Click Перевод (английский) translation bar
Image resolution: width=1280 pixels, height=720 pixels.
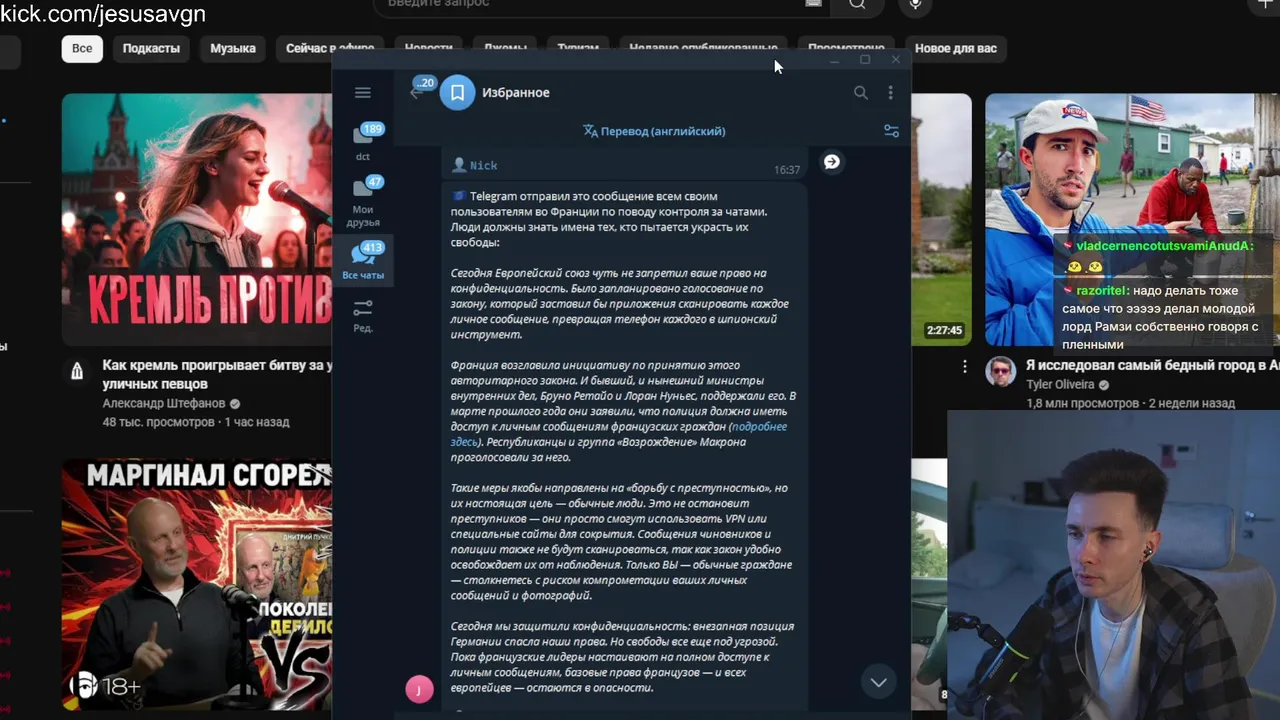pos(654,131)
